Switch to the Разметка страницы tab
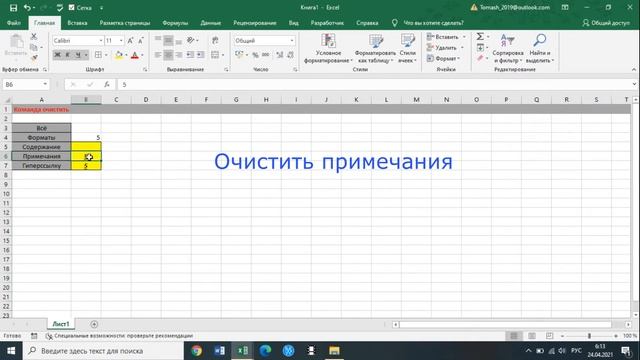This screenshot has height=360, width=640. pyautogui.click(x=125, y=23)
